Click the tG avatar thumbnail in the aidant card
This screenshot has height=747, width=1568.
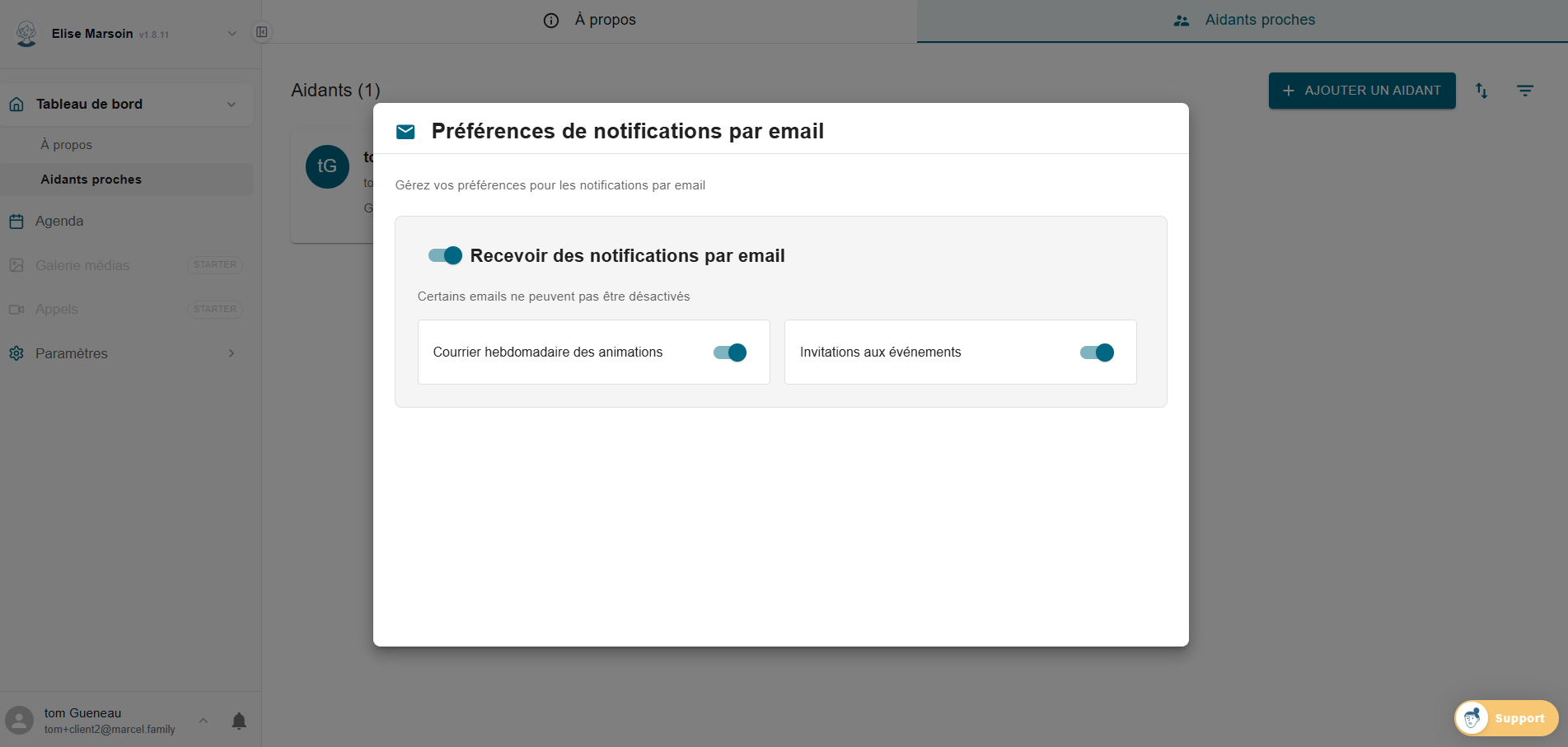(327, 166)
